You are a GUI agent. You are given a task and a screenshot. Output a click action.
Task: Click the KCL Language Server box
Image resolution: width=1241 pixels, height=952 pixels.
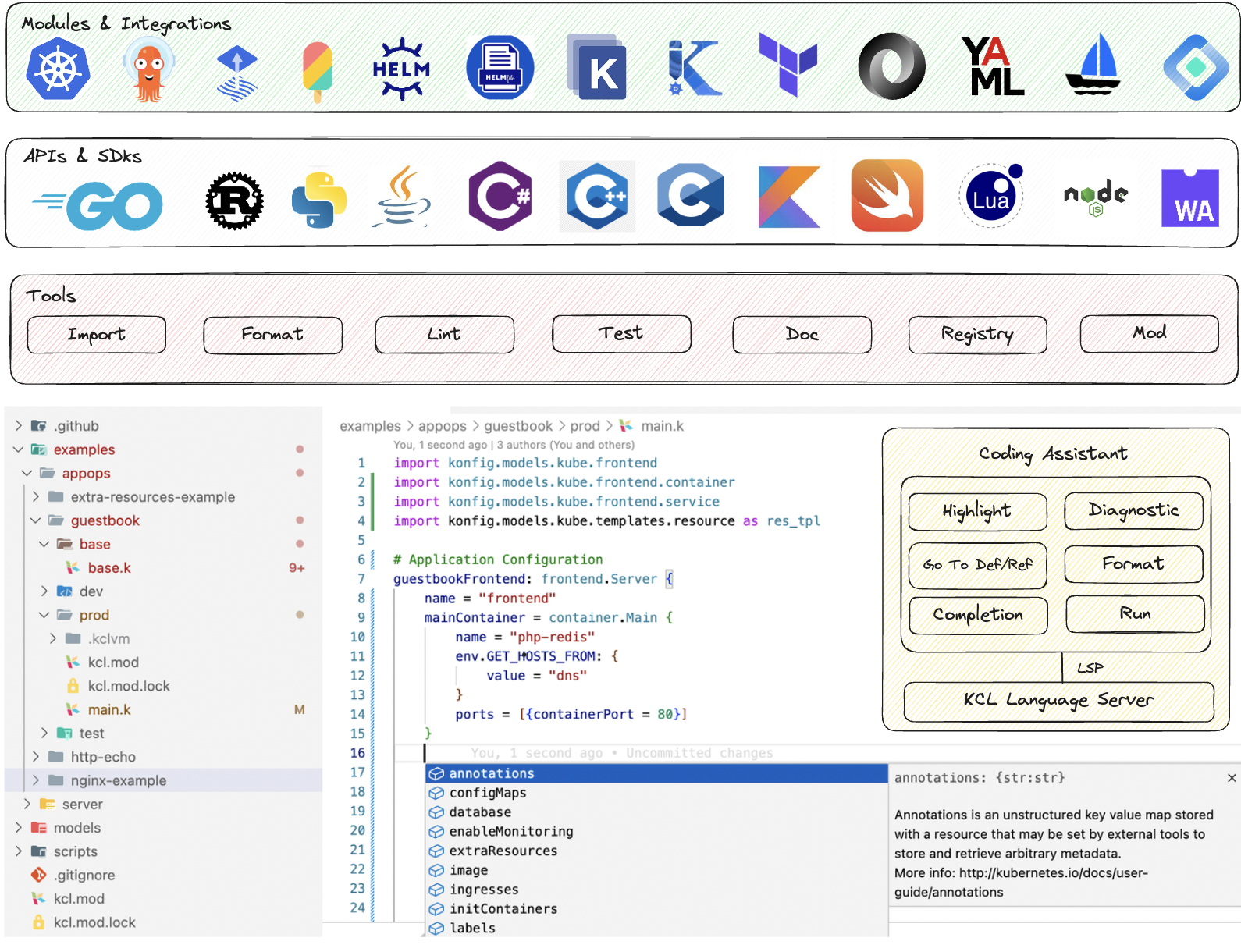click(x=1058, y=702)
